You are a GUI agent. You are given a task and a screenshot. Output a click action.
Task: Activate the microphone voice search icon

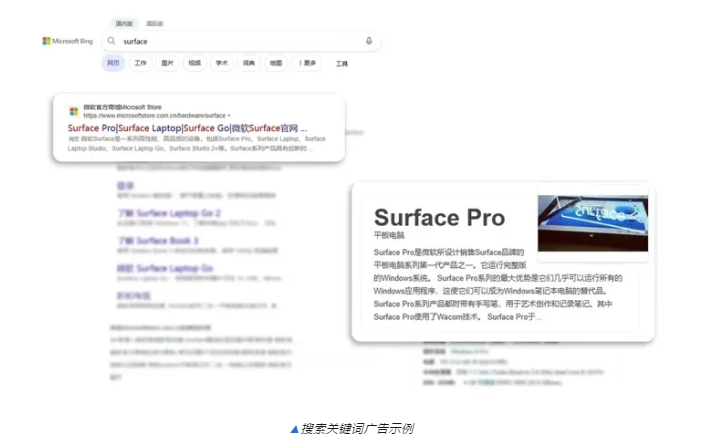(369, 41)
